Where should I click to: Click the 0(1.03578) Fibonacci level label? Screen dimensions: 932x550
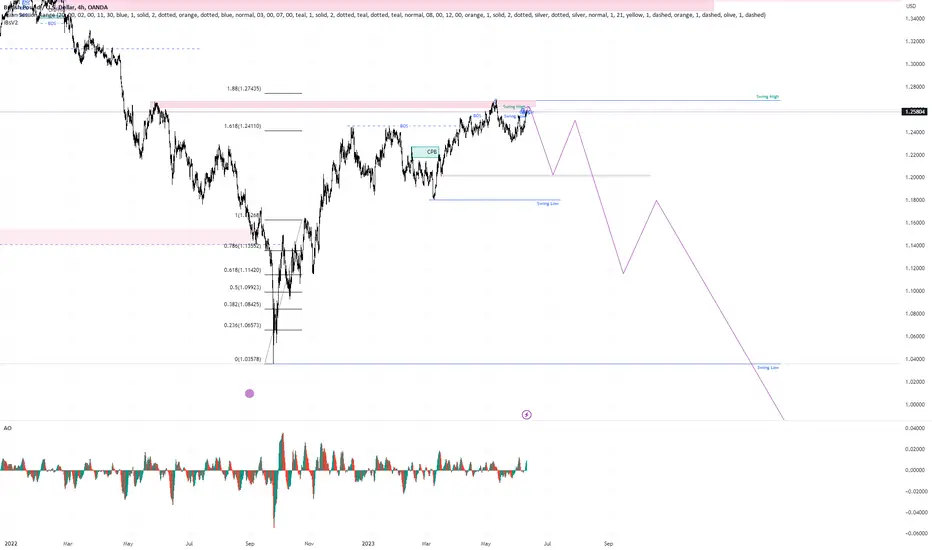pyautogui.click(x=248, y=359)
